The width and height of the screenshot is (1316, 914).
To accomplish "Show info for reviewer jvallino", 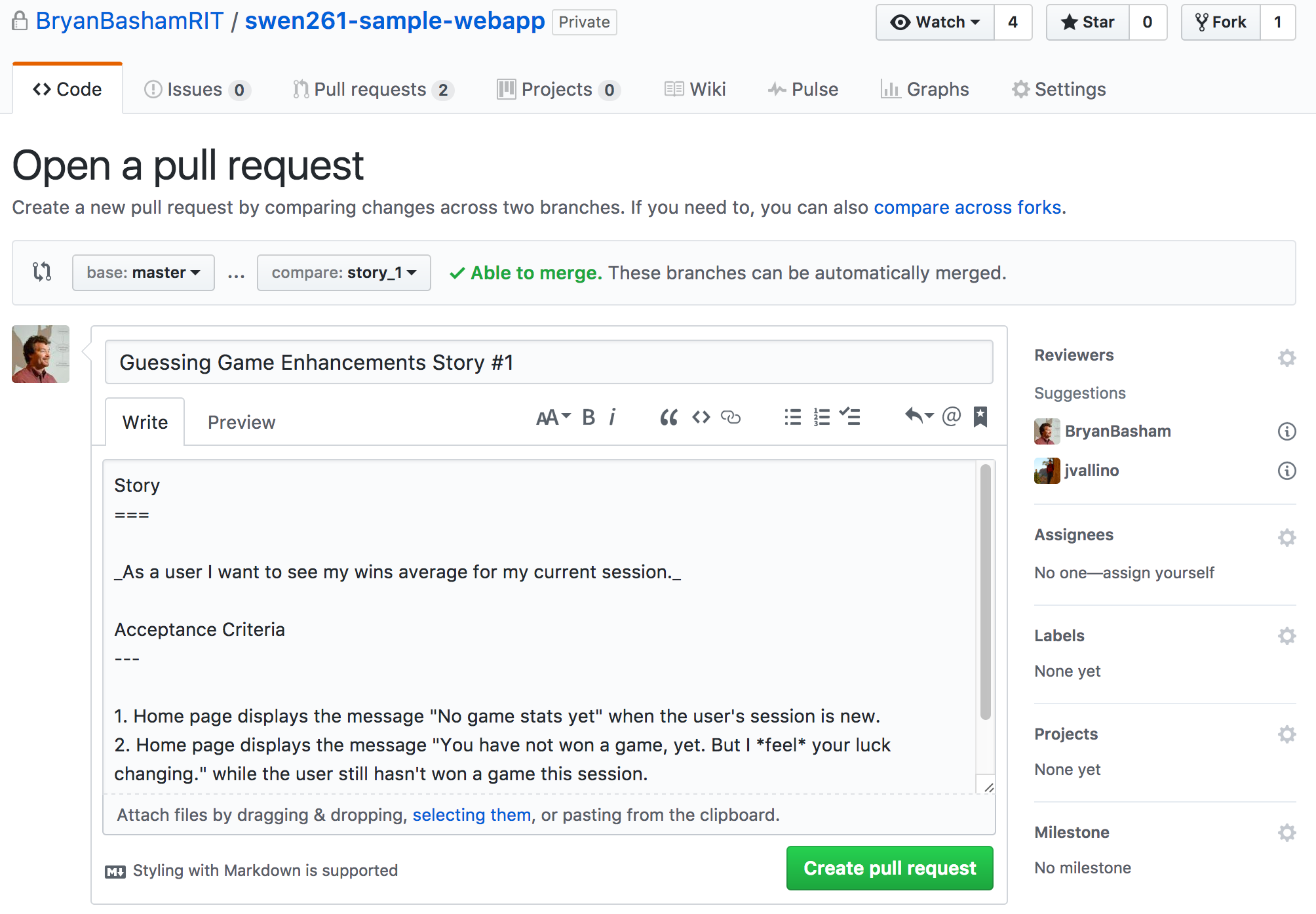I will pos(1287,471).
